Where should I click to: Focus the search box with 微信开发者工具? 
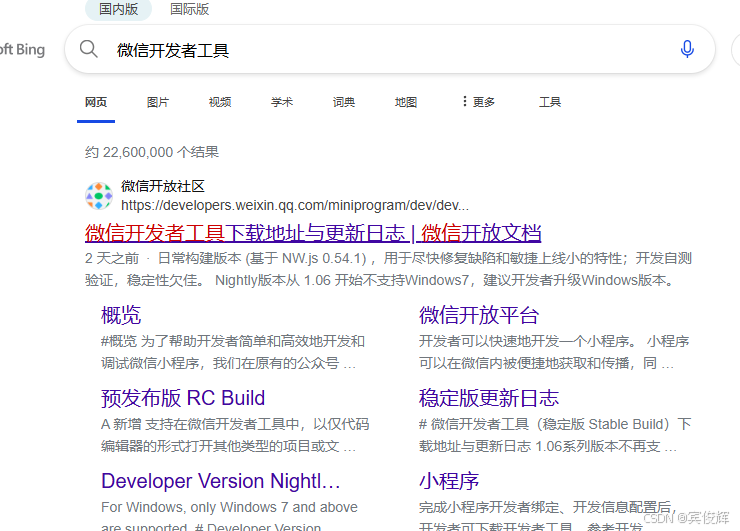click(x=390, y=49)
